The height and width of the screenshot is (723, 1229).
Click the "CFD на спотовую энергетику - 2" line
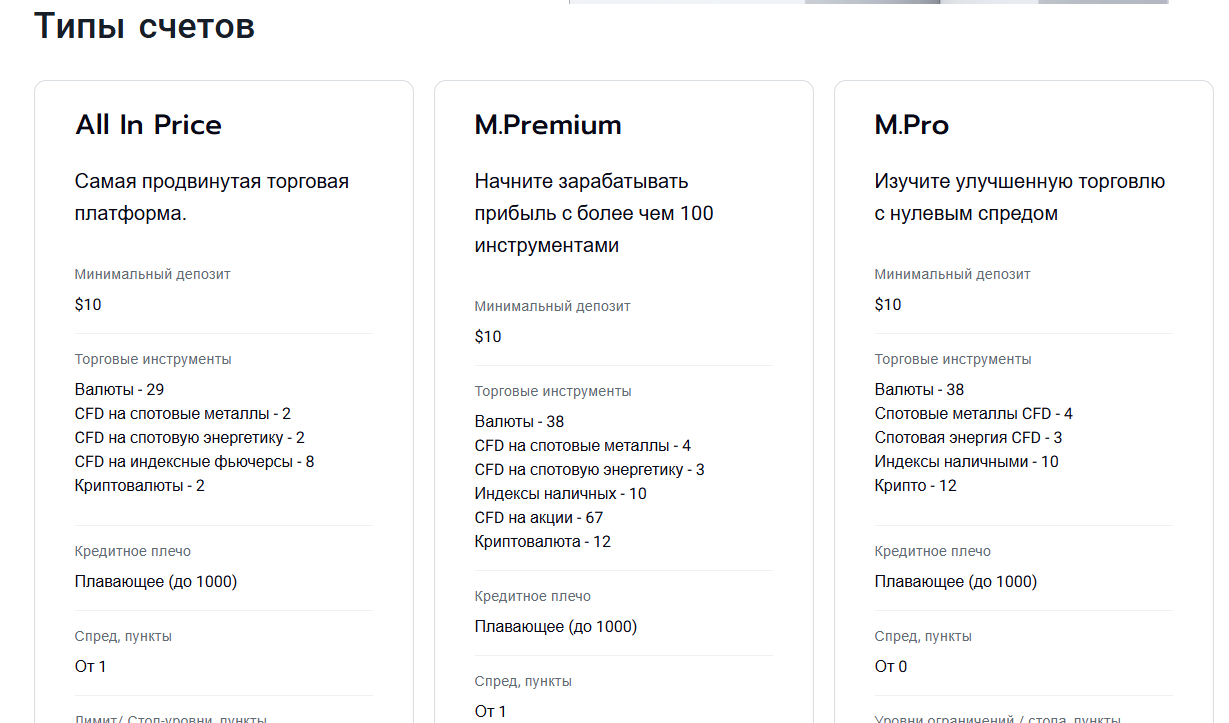click(190, 437)
